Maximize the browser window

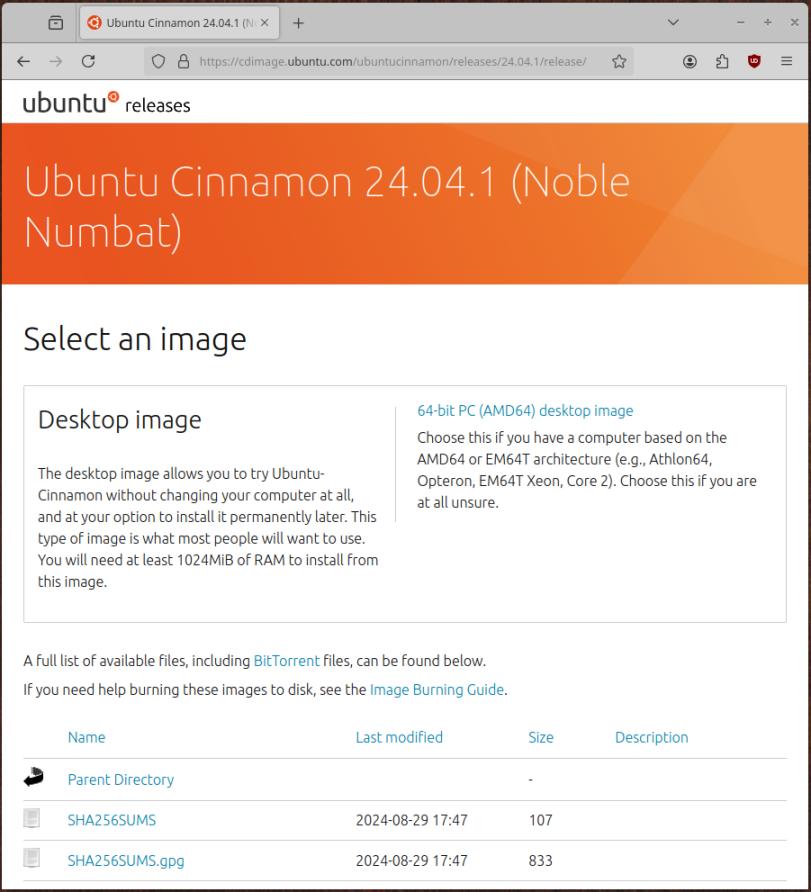coord(768,22)
